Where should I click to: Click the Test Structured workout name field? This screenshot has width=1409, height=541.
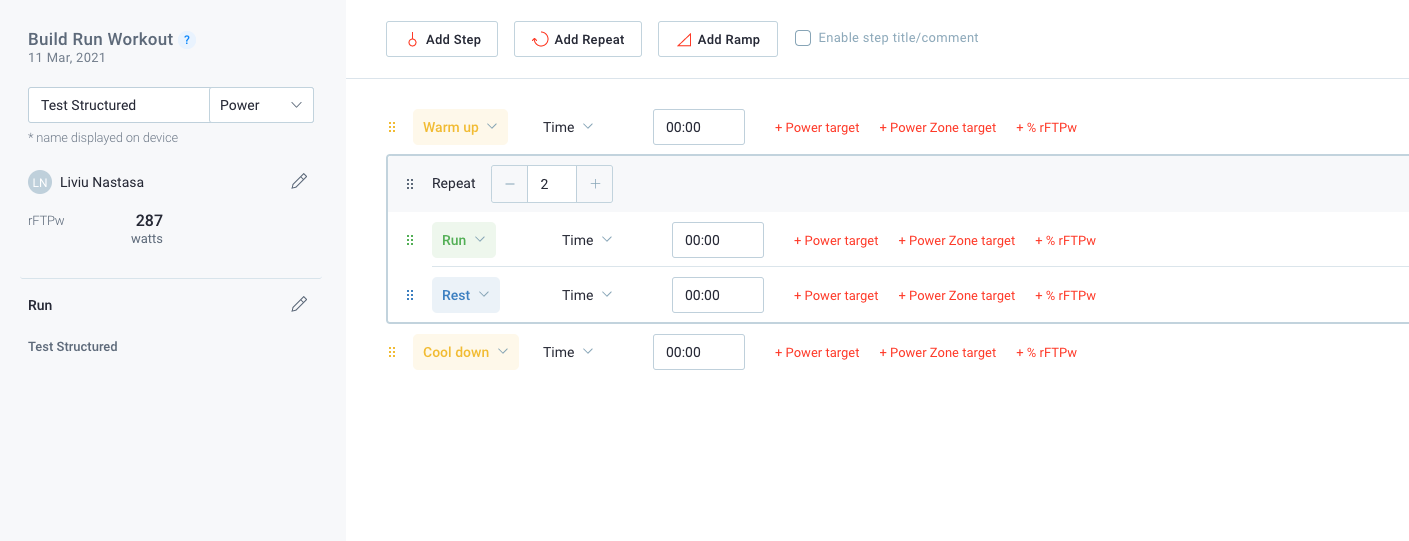tap(118, 105)
